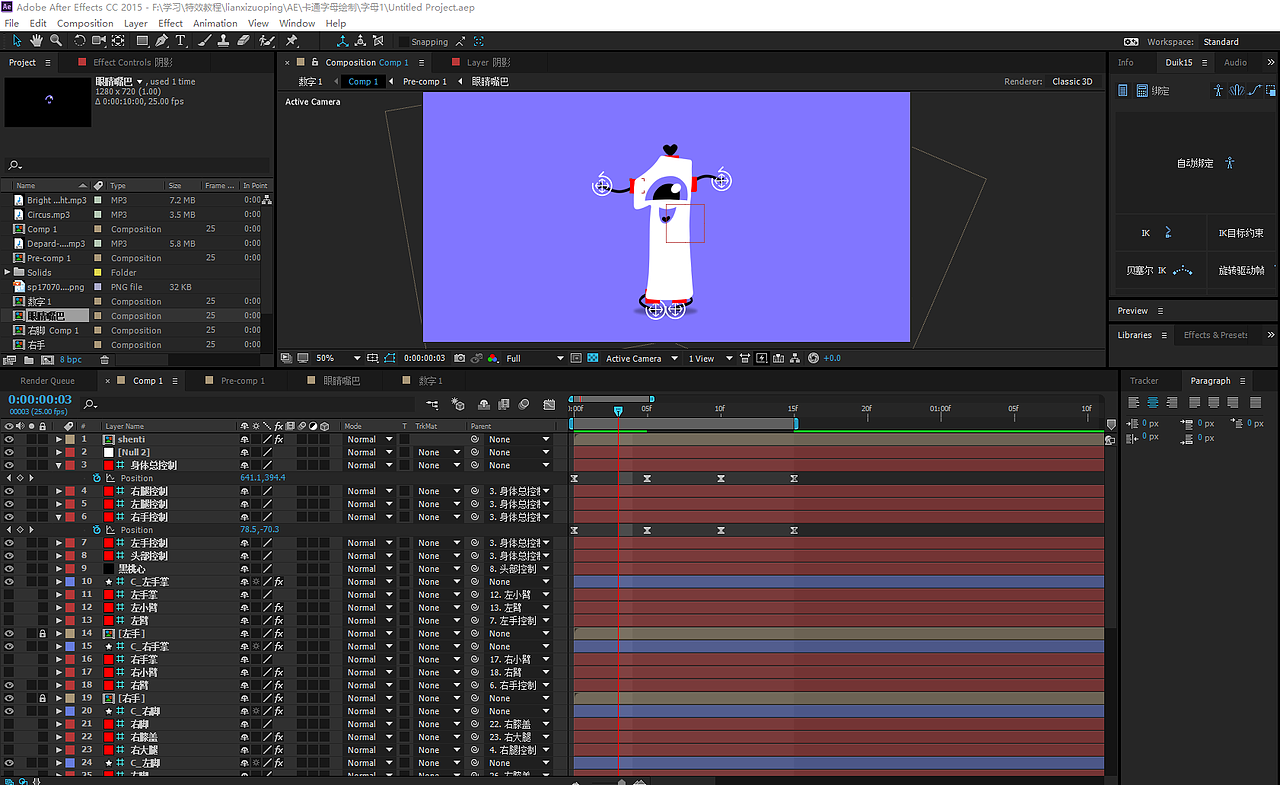Viewport: 1280px width, 785px height.
Task: Toggle visibility of C_左手掌 layer
Action: 9,582
